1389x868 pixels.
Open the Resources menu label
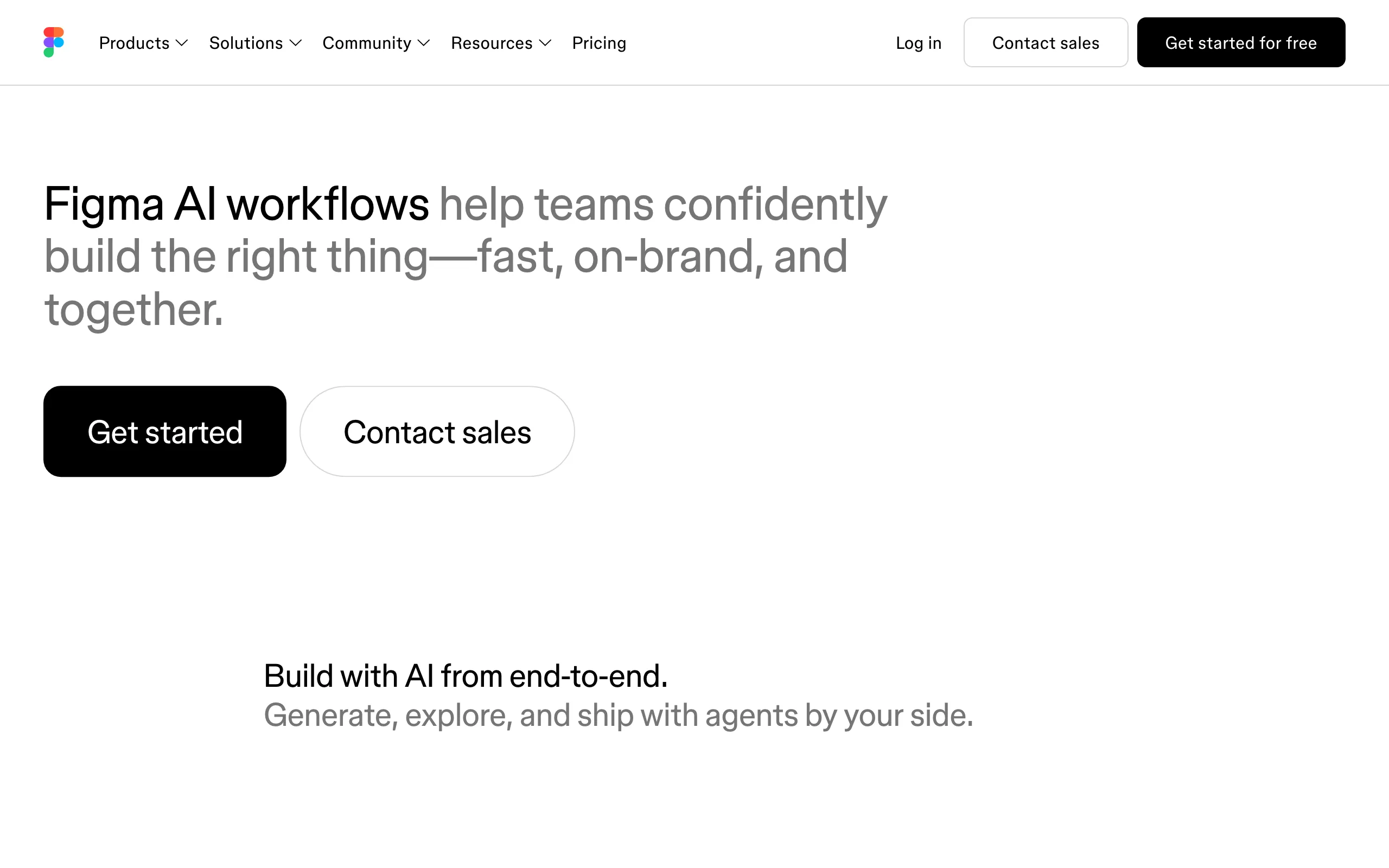(492, 43)
